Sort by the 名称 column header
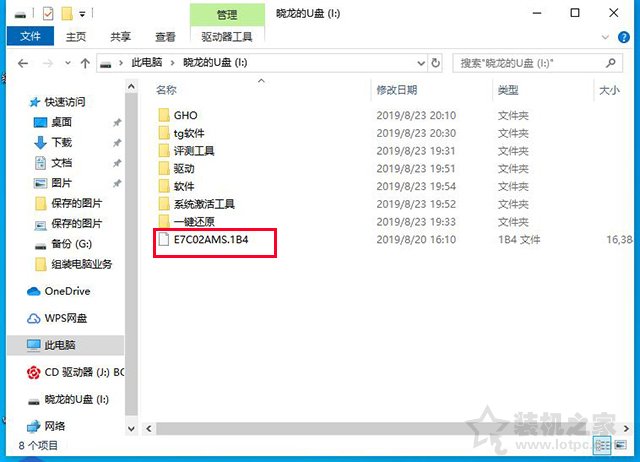Viewport: 640px width, 462px height. pyautogui.click(x=166, y=90)
